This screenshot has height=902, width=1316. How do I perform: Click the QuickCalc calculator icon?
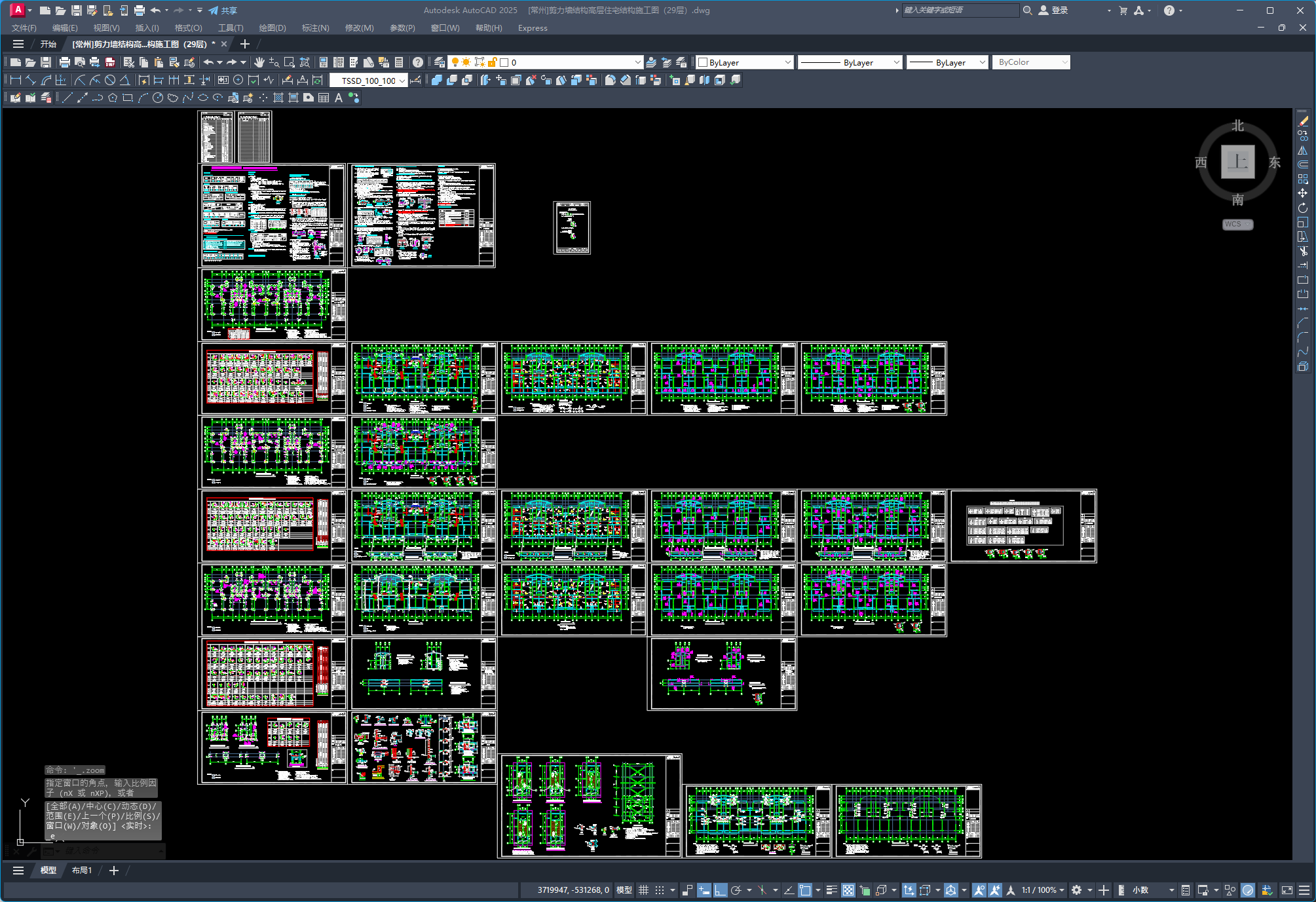pos(399,62)
